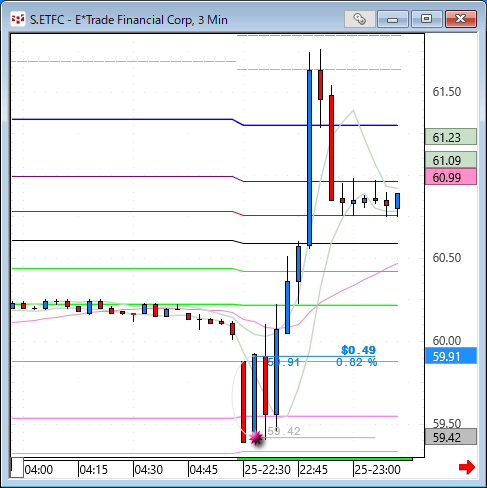Click the 60.50 price axis value
The image size is (487, 488).
447,258
